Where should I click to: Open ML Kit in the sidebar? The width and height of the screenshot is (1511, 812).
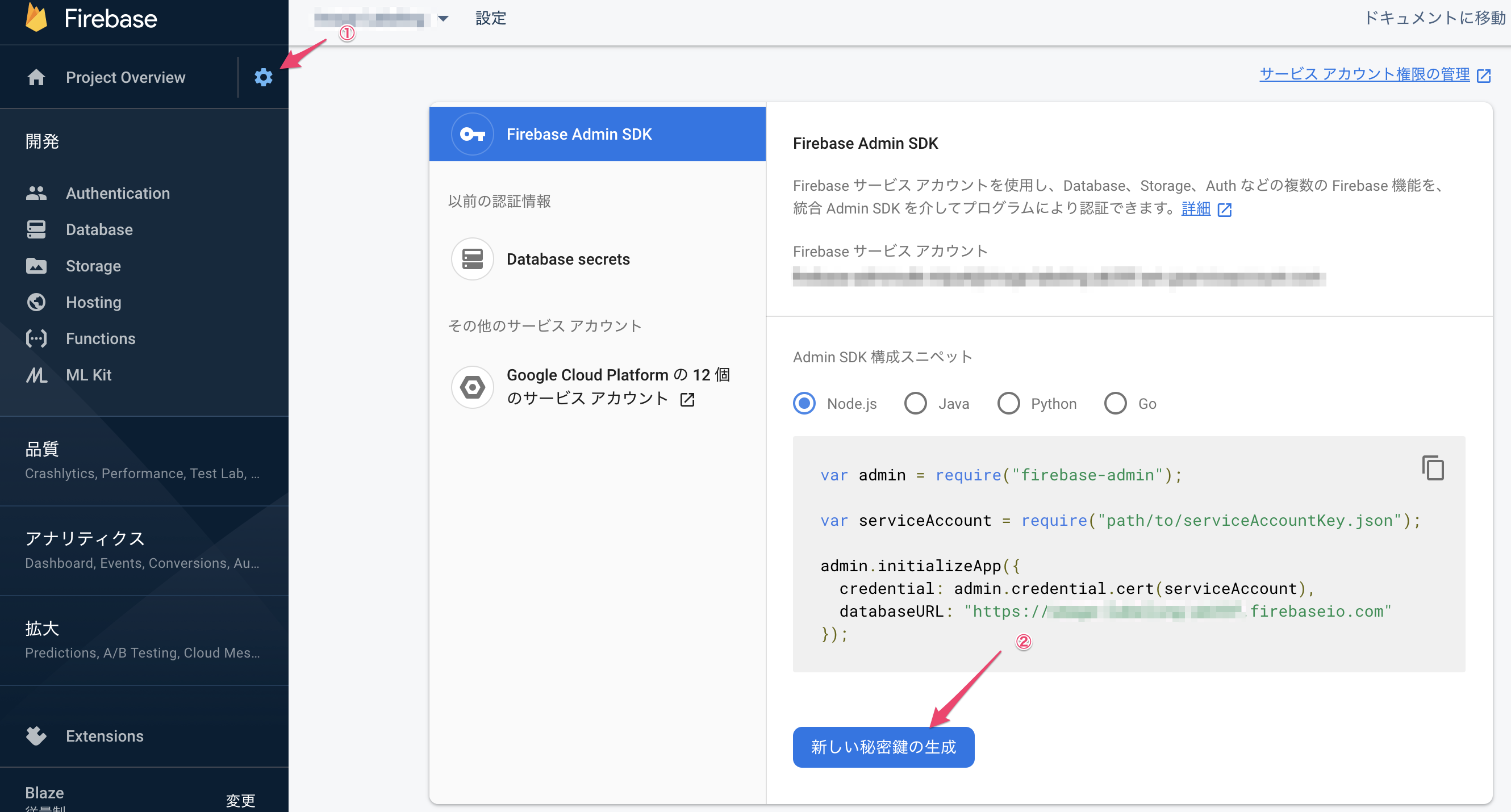(88, 375)
